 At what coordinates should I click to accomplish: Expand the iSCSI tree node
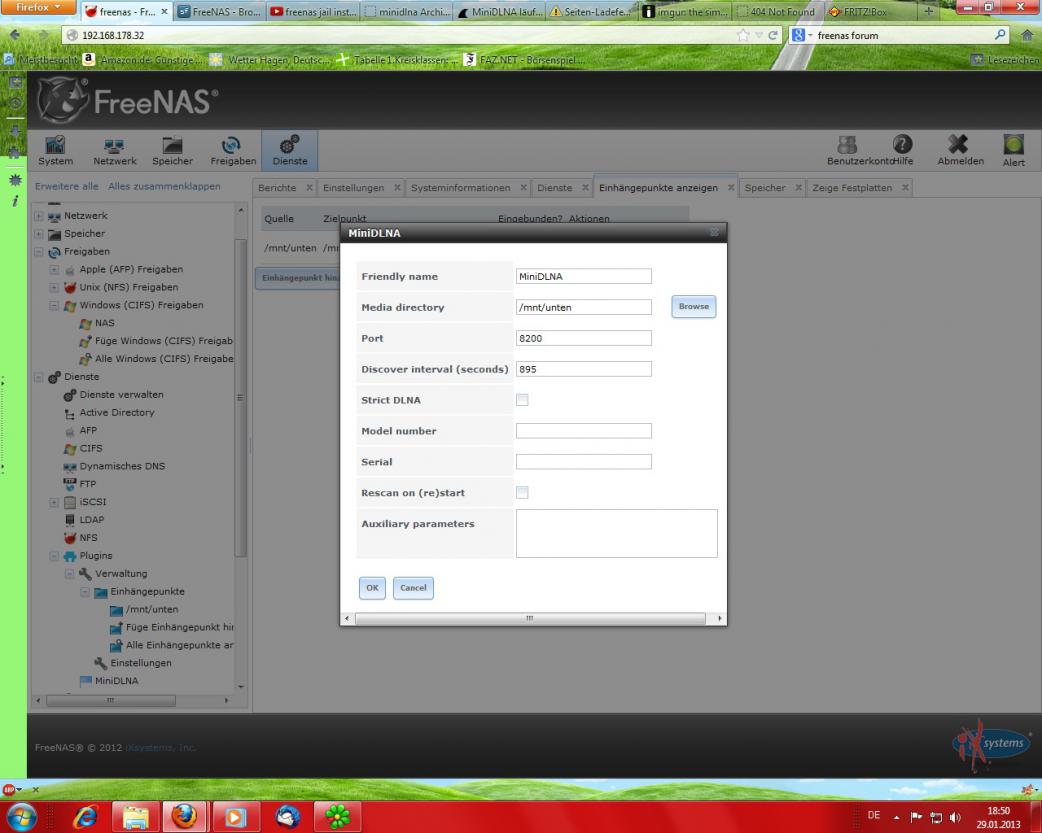pos(54,503)
